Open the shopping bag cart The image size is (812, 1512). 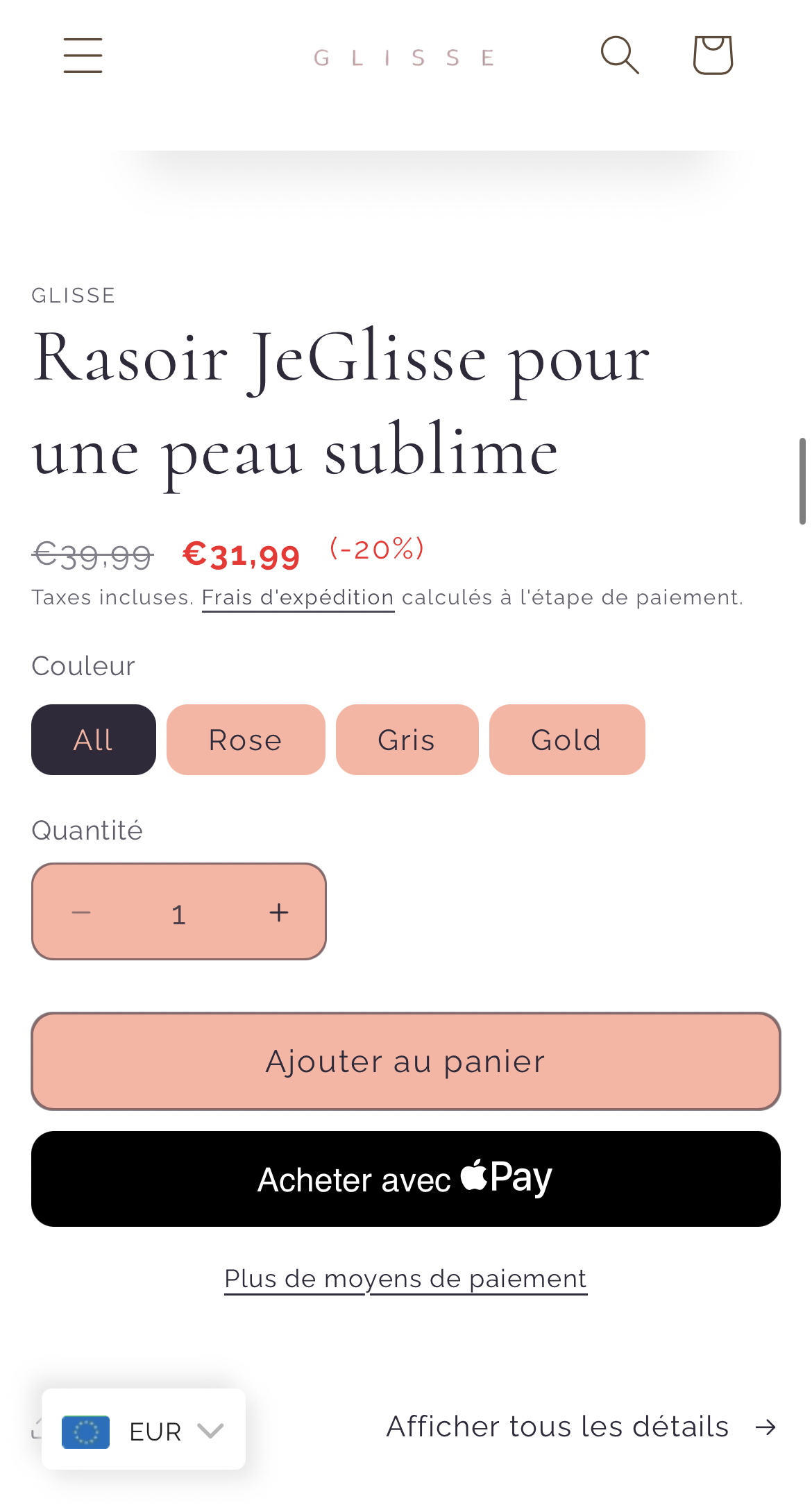pyautogui.click(x=713, y=55)
